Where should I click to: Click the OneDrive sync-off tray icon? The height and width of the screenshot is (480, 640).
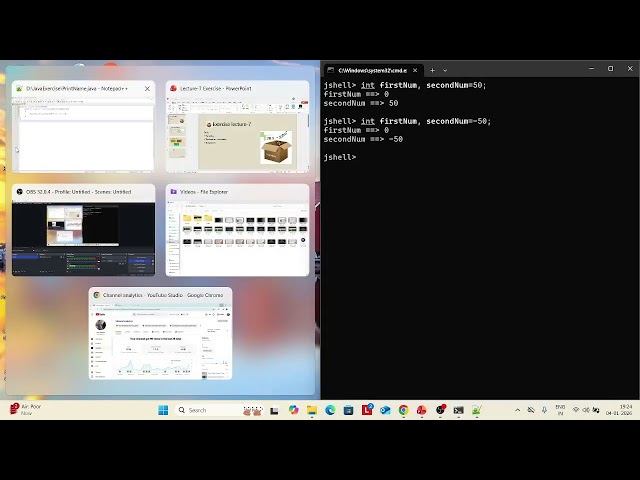tap(531, 410)
